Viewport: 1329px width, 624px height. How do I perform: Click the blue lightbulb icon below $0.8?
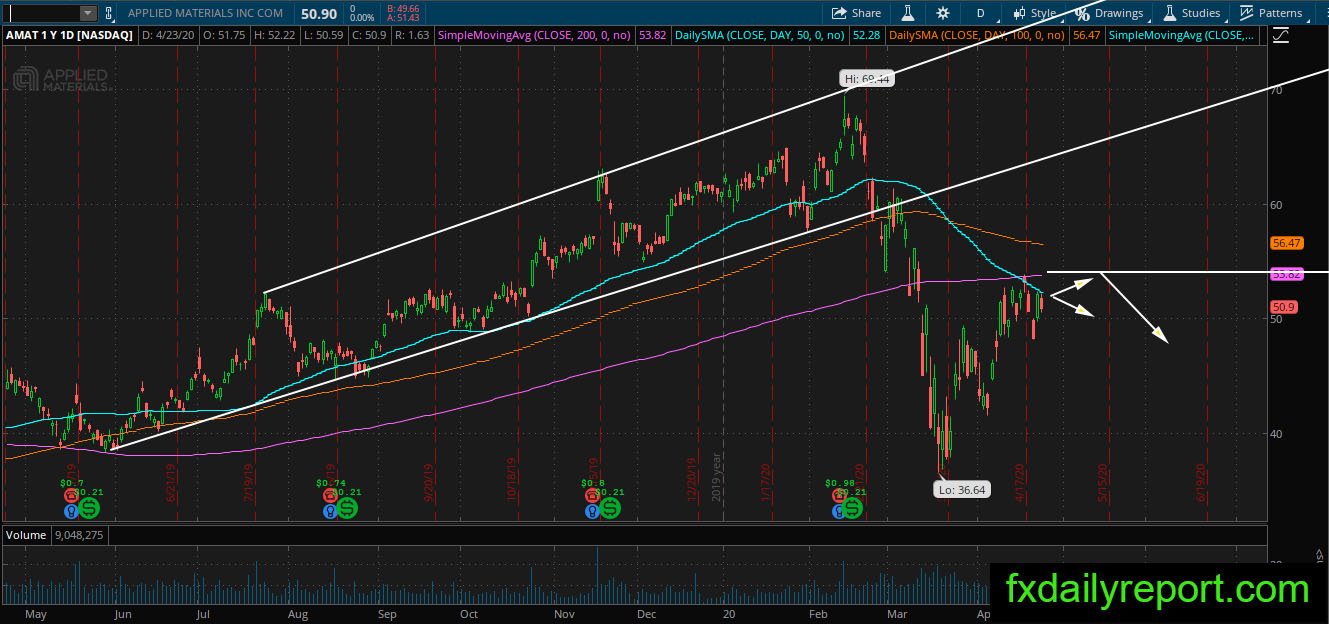(593, 510)
